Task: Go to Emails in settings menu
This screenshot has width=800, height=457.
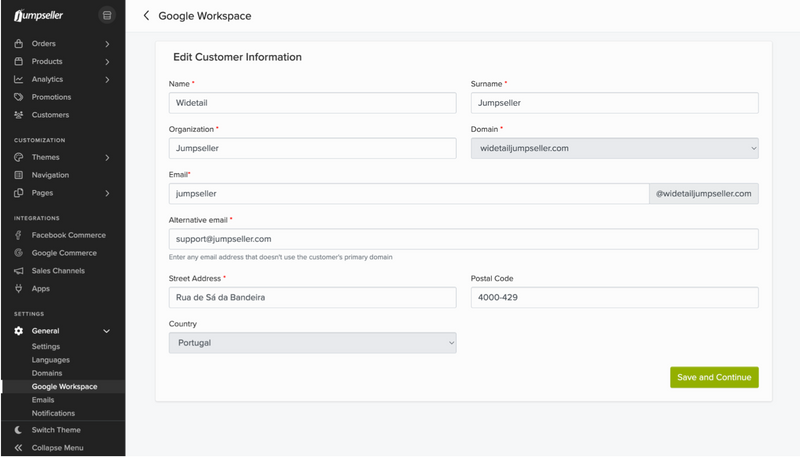Action: [45, 400]
